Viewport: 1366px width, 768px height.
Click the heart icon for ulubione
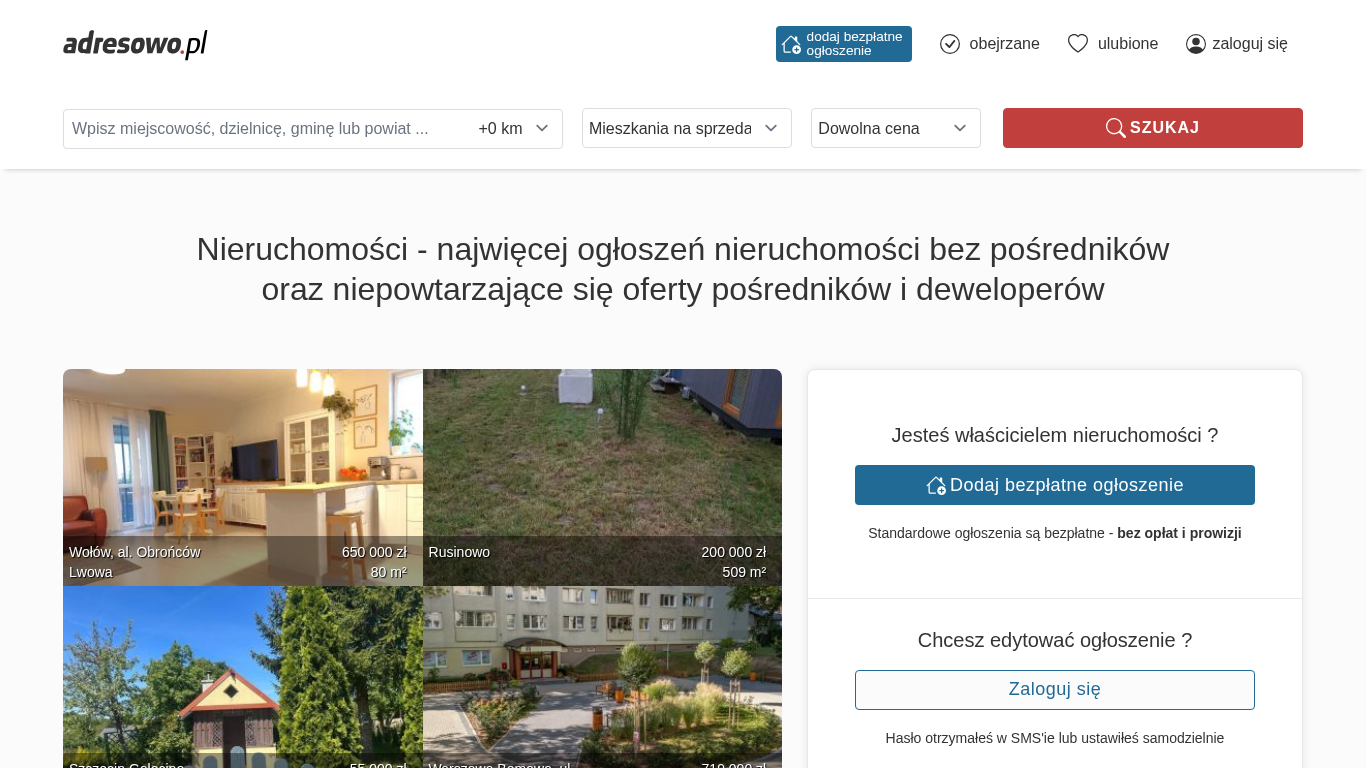tap(1077, 44)
